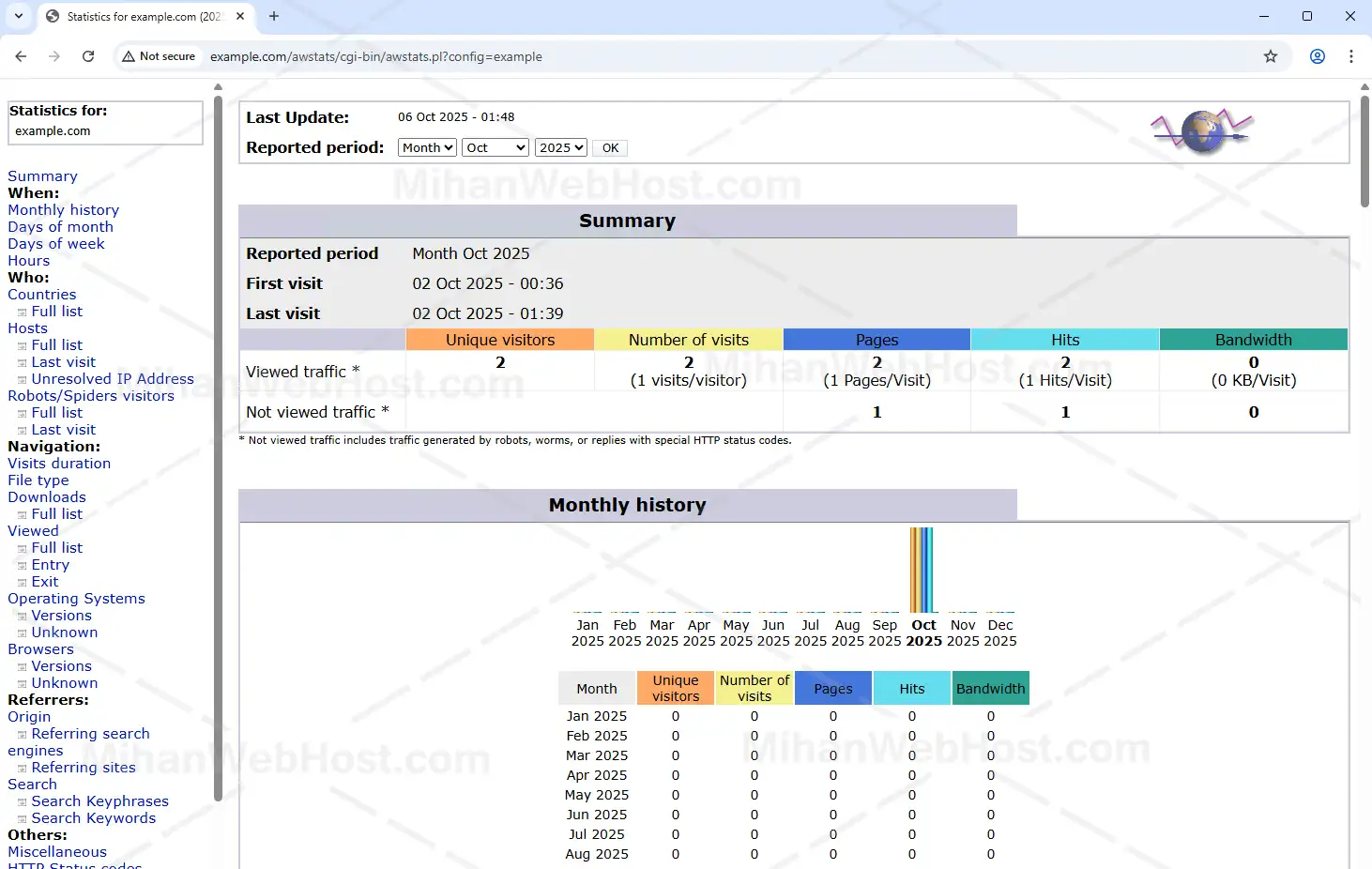Click the sidebar frame vertical scrollbar
Viewport: 1372px width, 869px height.
[218, 450]
